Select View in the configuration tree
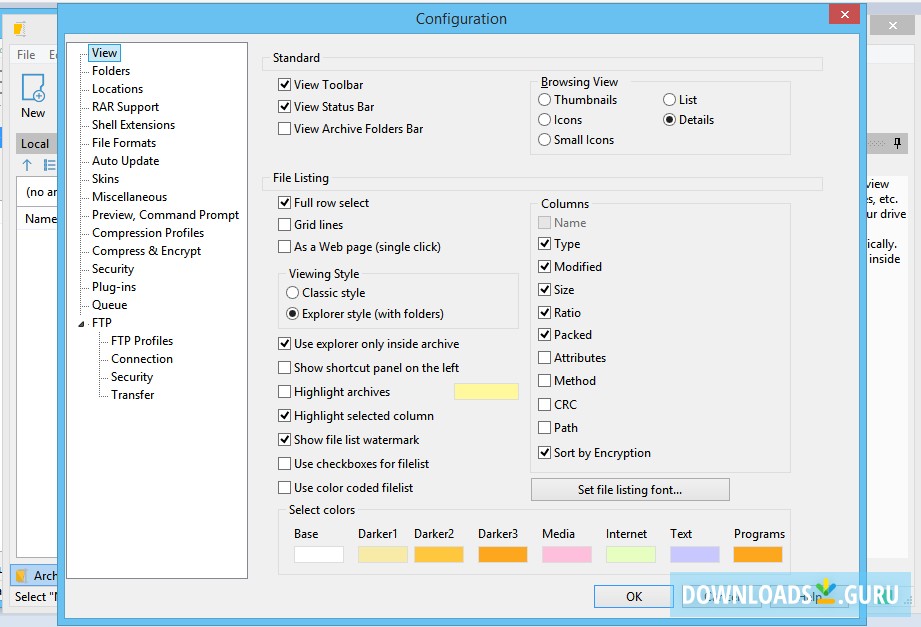This screenshot has height=627, width=921. coord(105,53)
